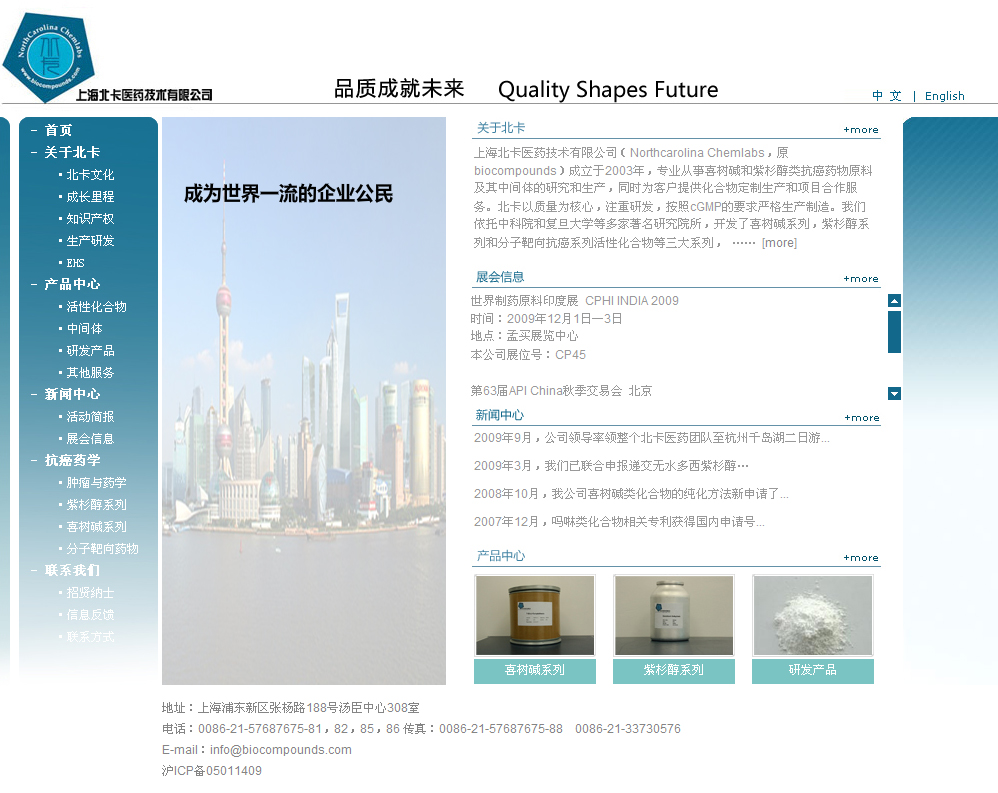Open 活动简报 news link

(x=90, y=416)
